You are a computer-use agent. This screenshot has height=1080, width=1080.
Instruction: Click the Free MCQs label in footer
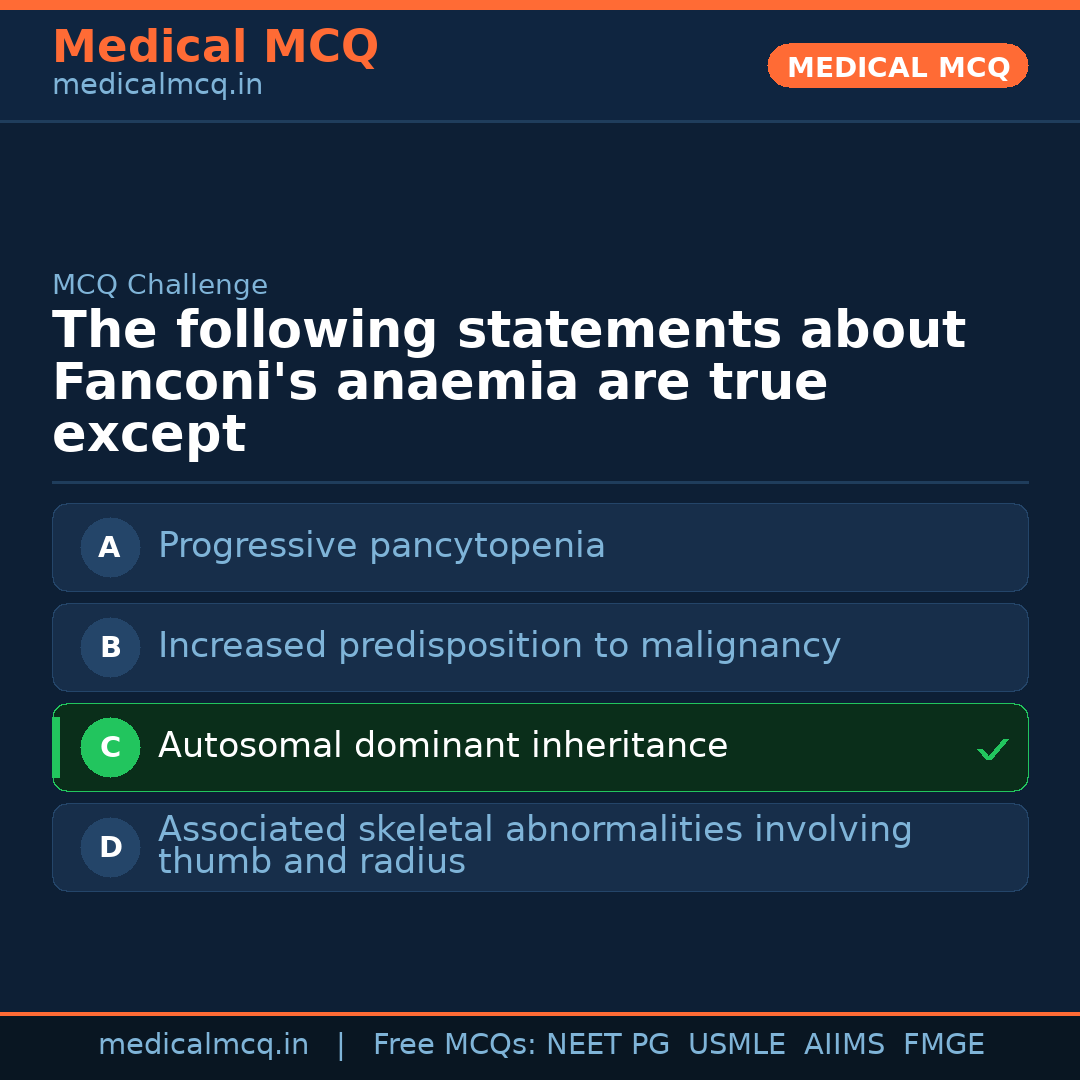pyautogui.click(x=454, y=1045)
